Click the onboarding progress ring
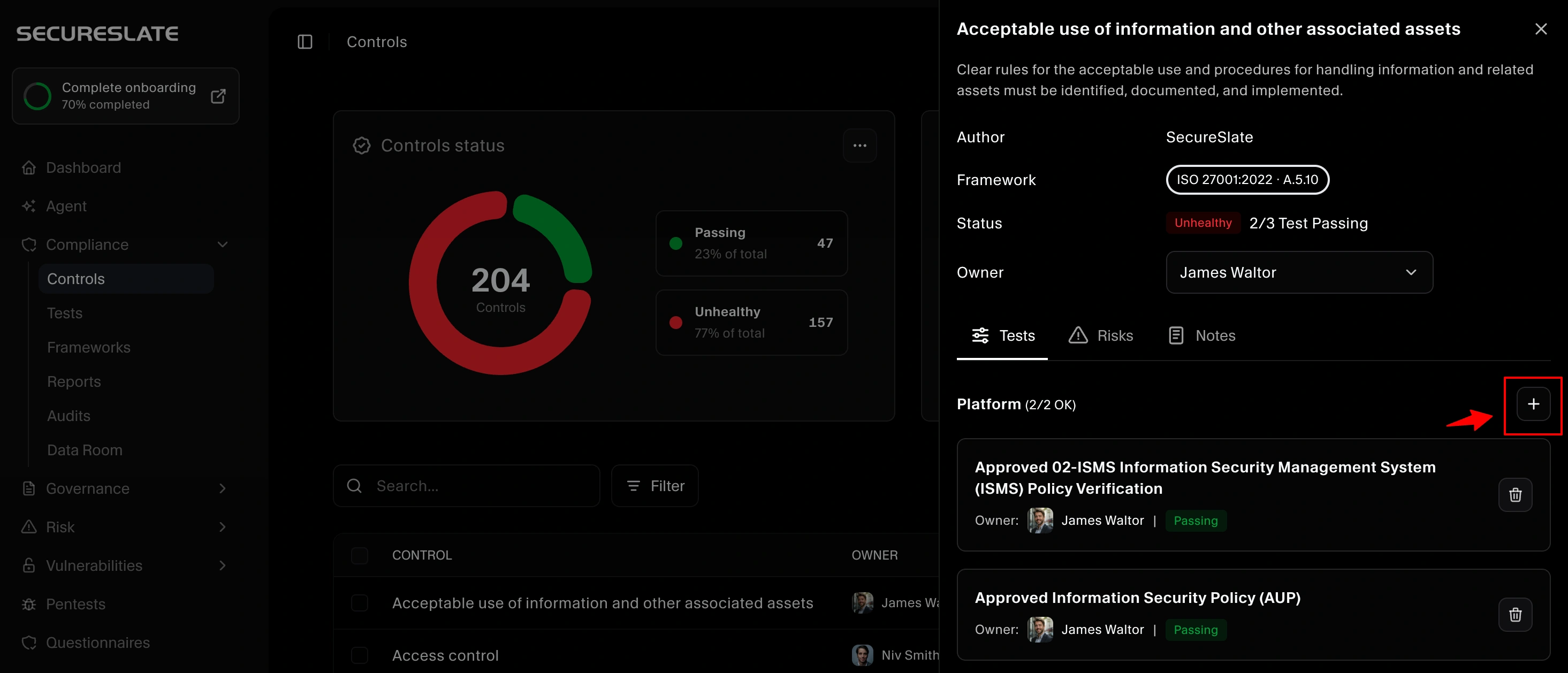The height and width of the screenshot is (673, 1568). coord(37,96)
